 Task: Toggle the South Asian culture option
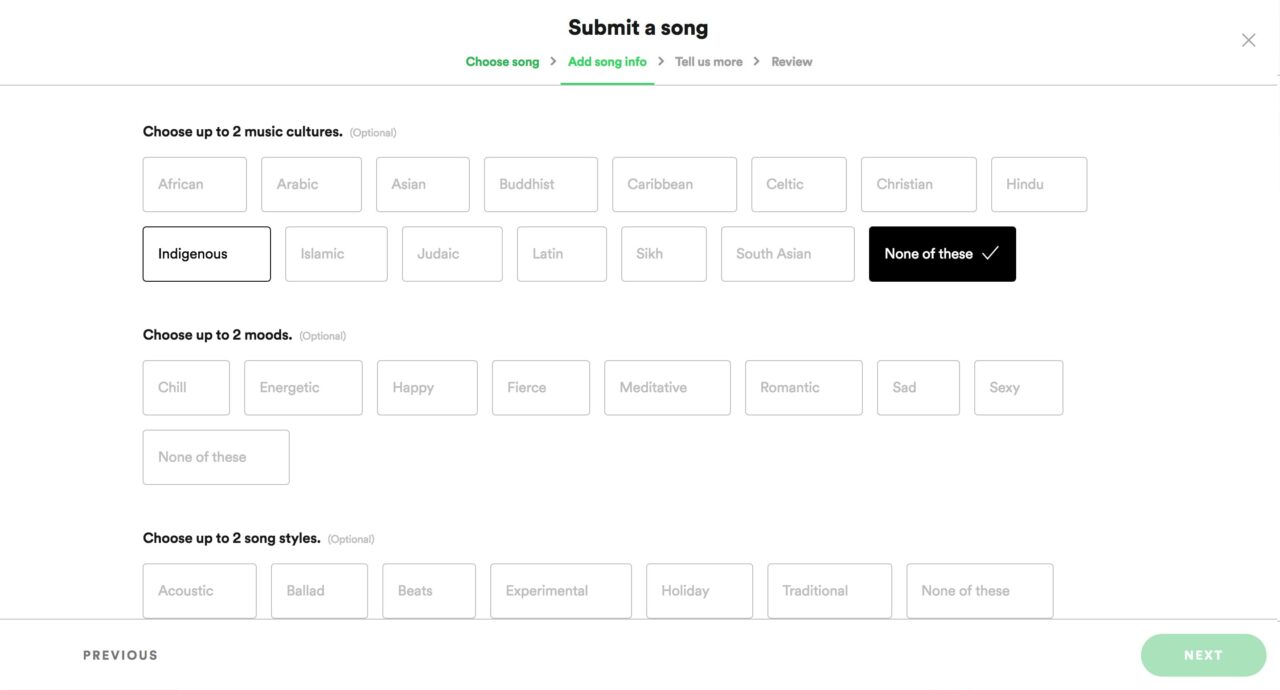(787, 254)
